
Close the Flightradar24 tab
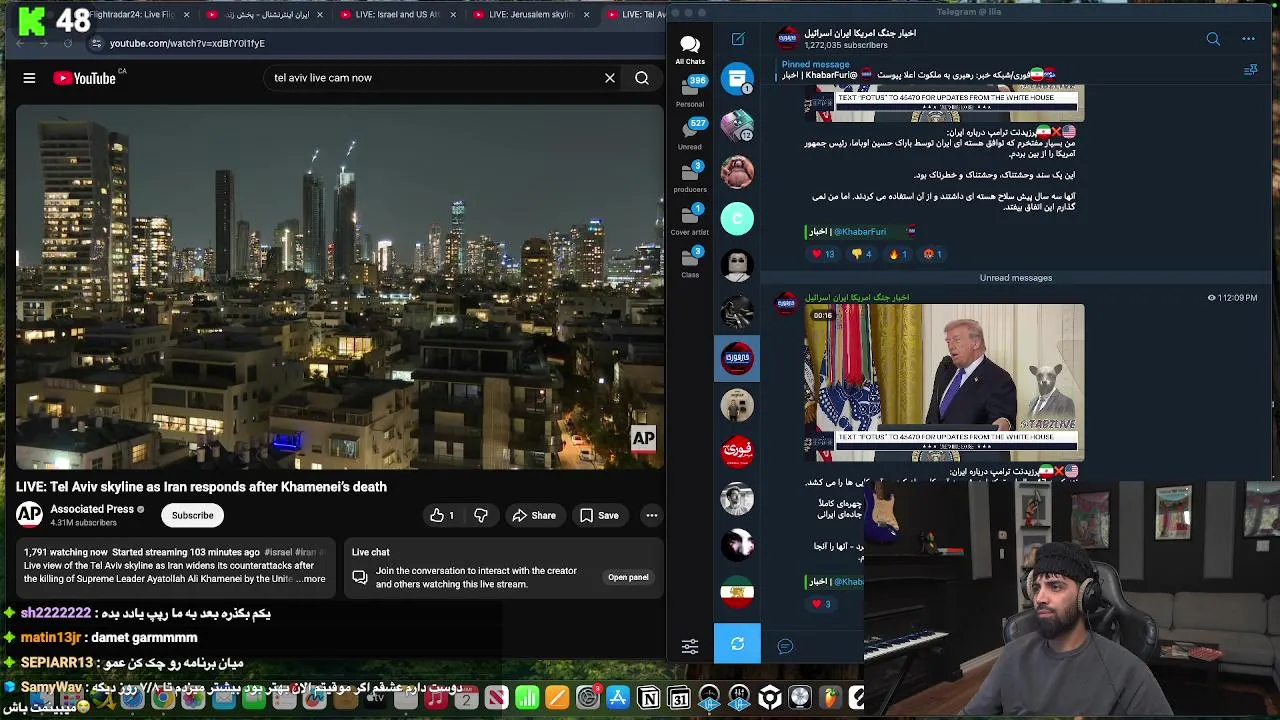pyautogui.click(x=186, y=15)
